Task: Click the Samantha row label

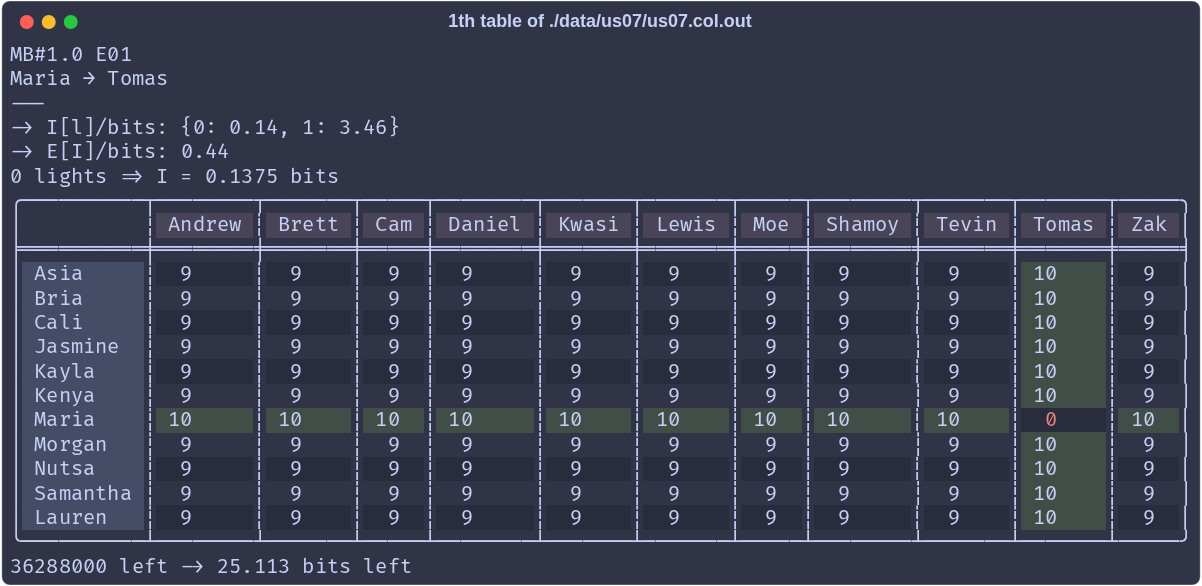Action: (x=83, y=493)
